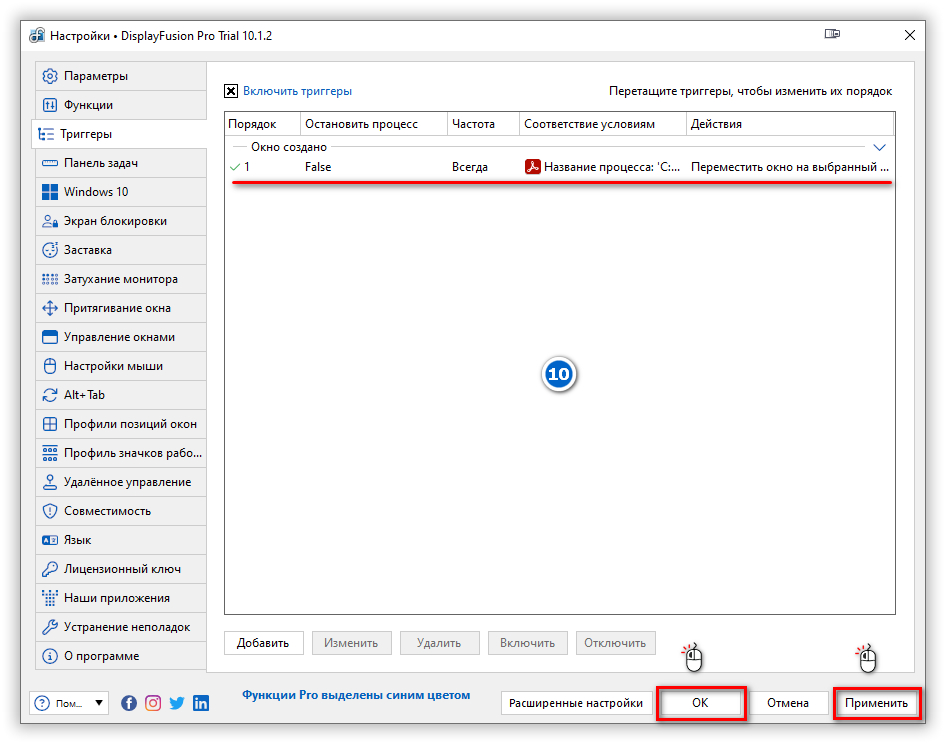Click the Отмена button
This screenshot has width=946, height=744.
click(788, 703)
